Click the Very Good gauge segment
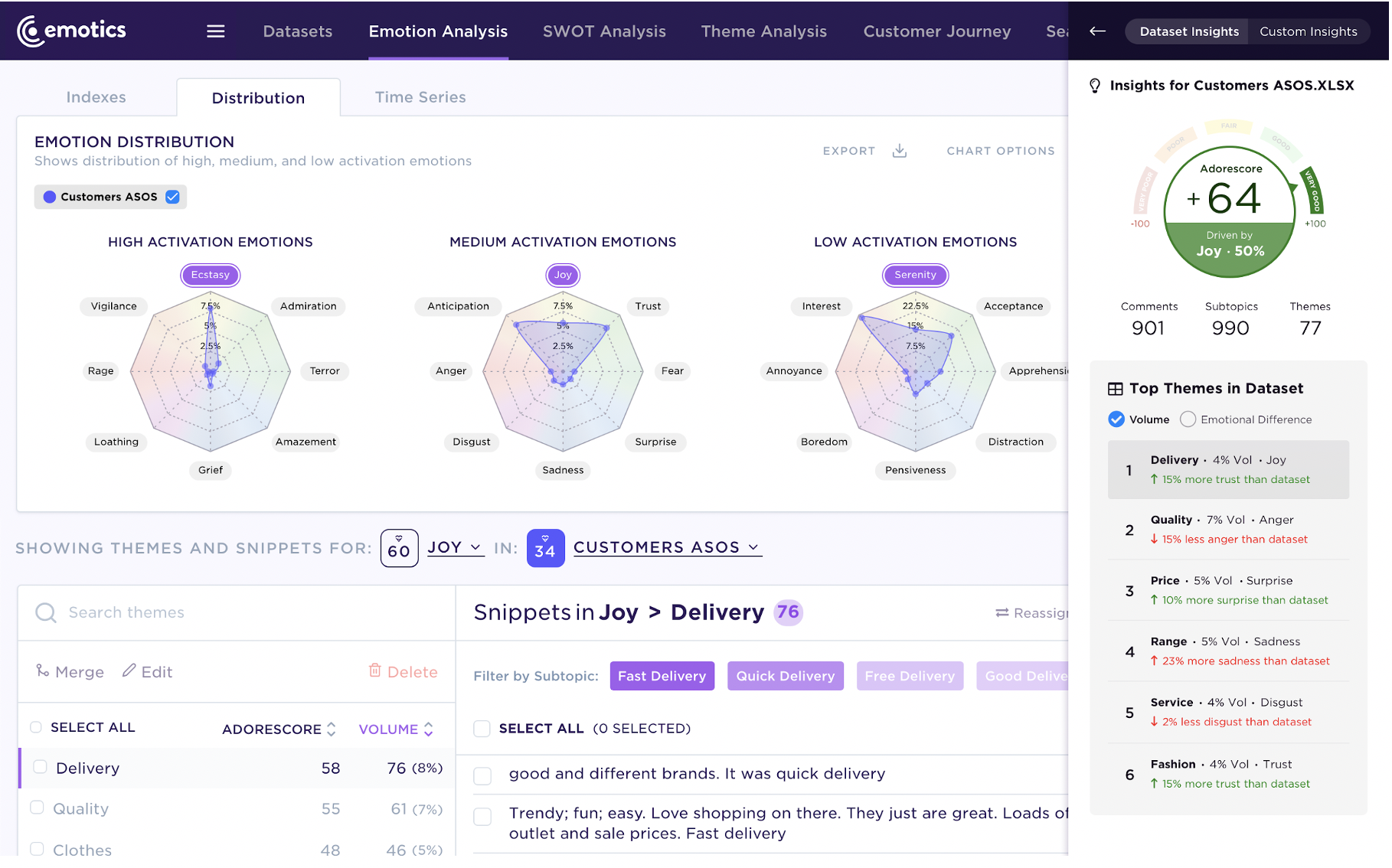Image resolution: width=1392 pixels, height=868 pixels. coord(1312,191)
